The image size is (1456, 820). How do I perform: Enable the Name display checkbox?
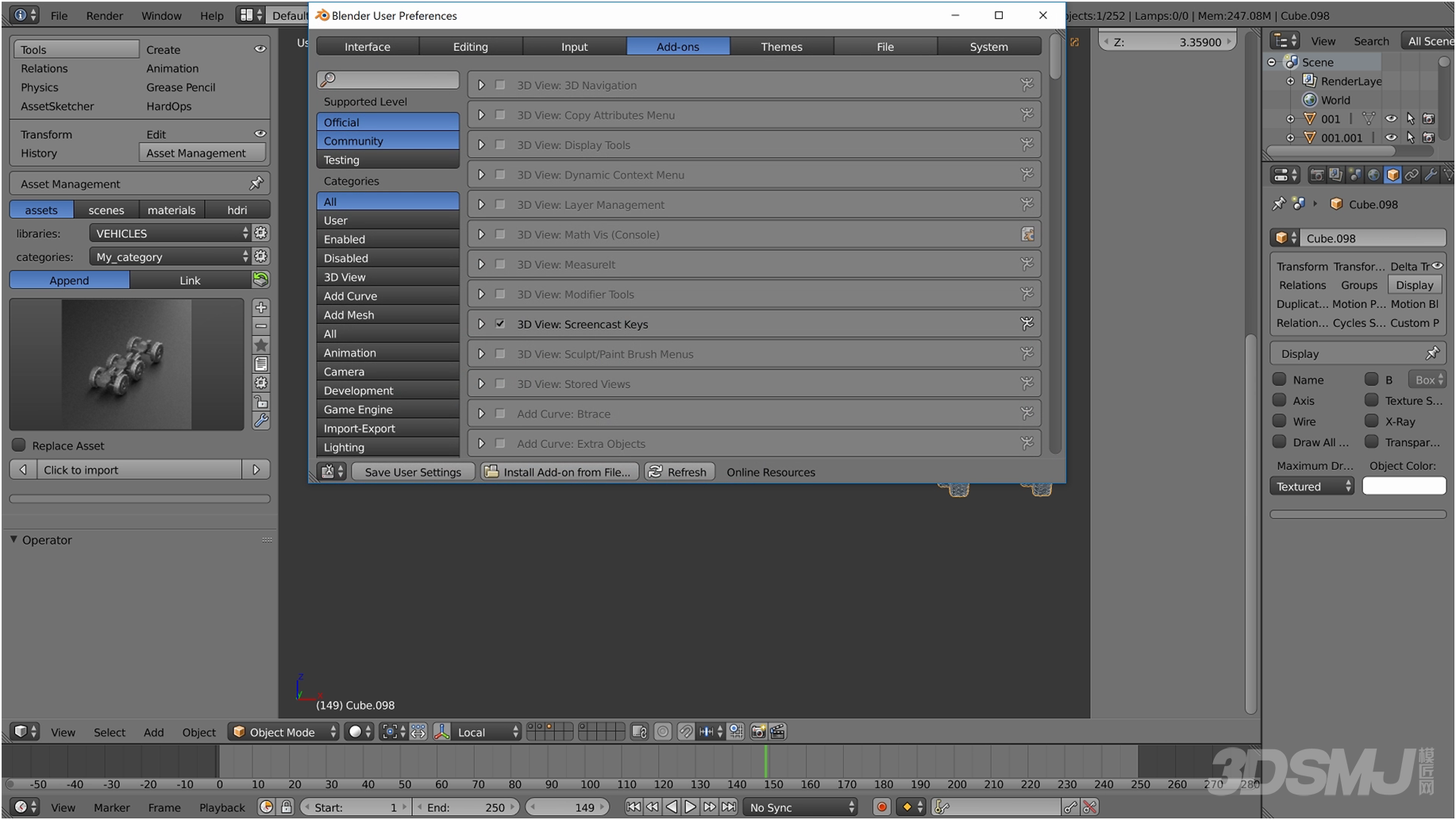1279,379
